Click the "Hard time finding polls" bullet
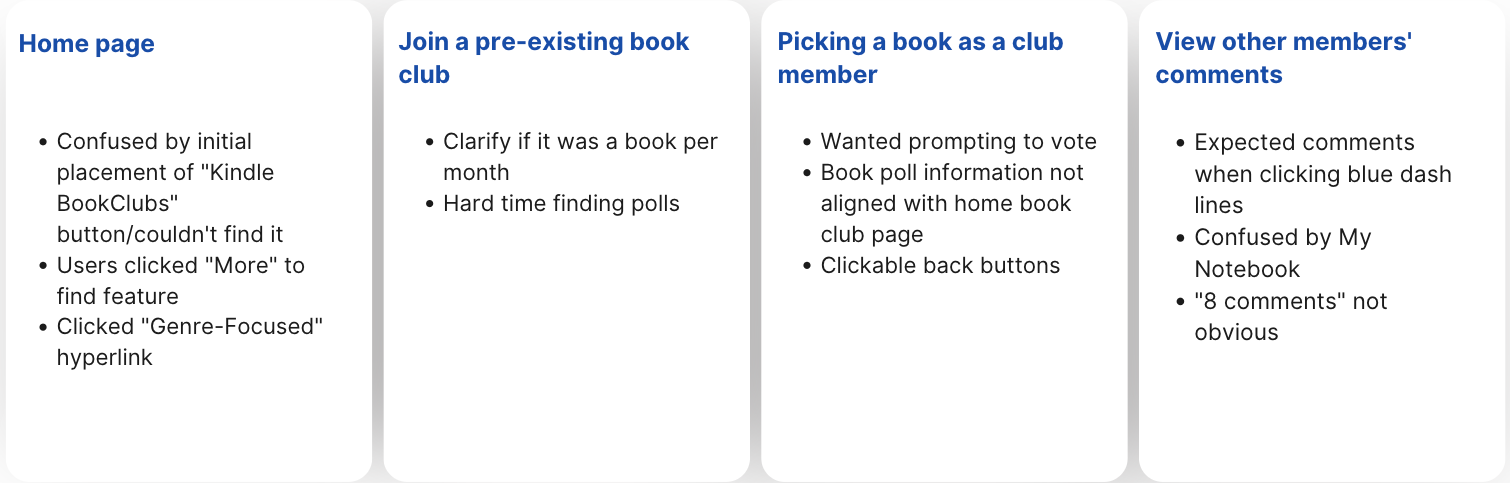Image resolution: width=1510 pixels, height=483 pixels. pos(561,204)
